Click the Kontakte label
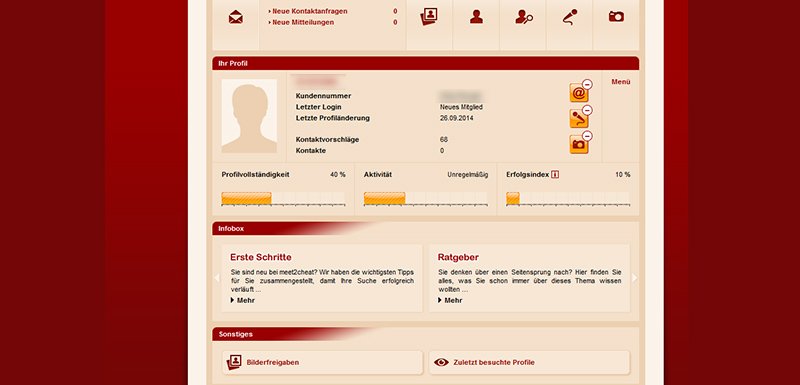800x385 pixels. tap(311, 151)
